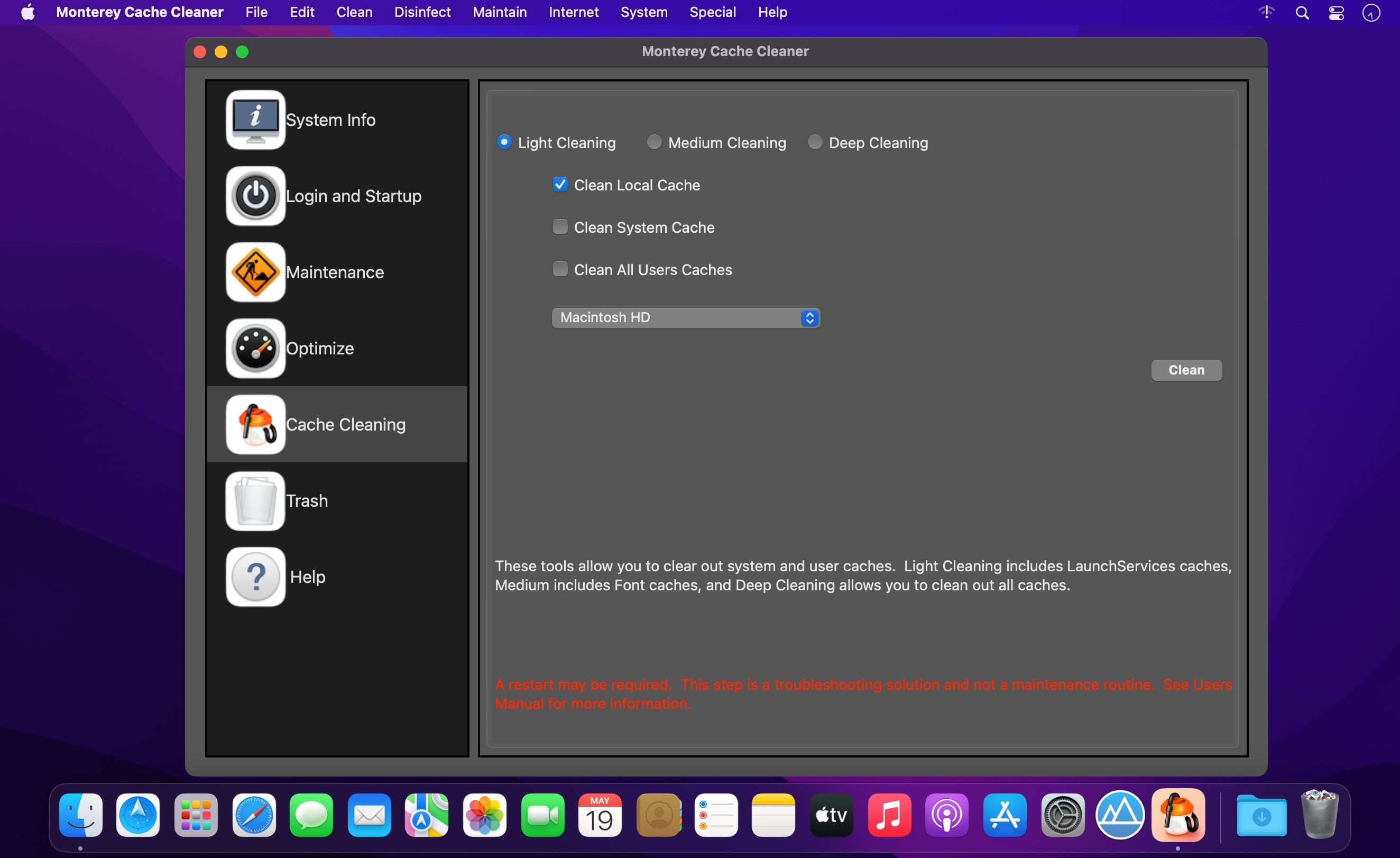Screen dimensions: 1400x858
Task: Open the Disinfect menu
Action: coord(422,12)
